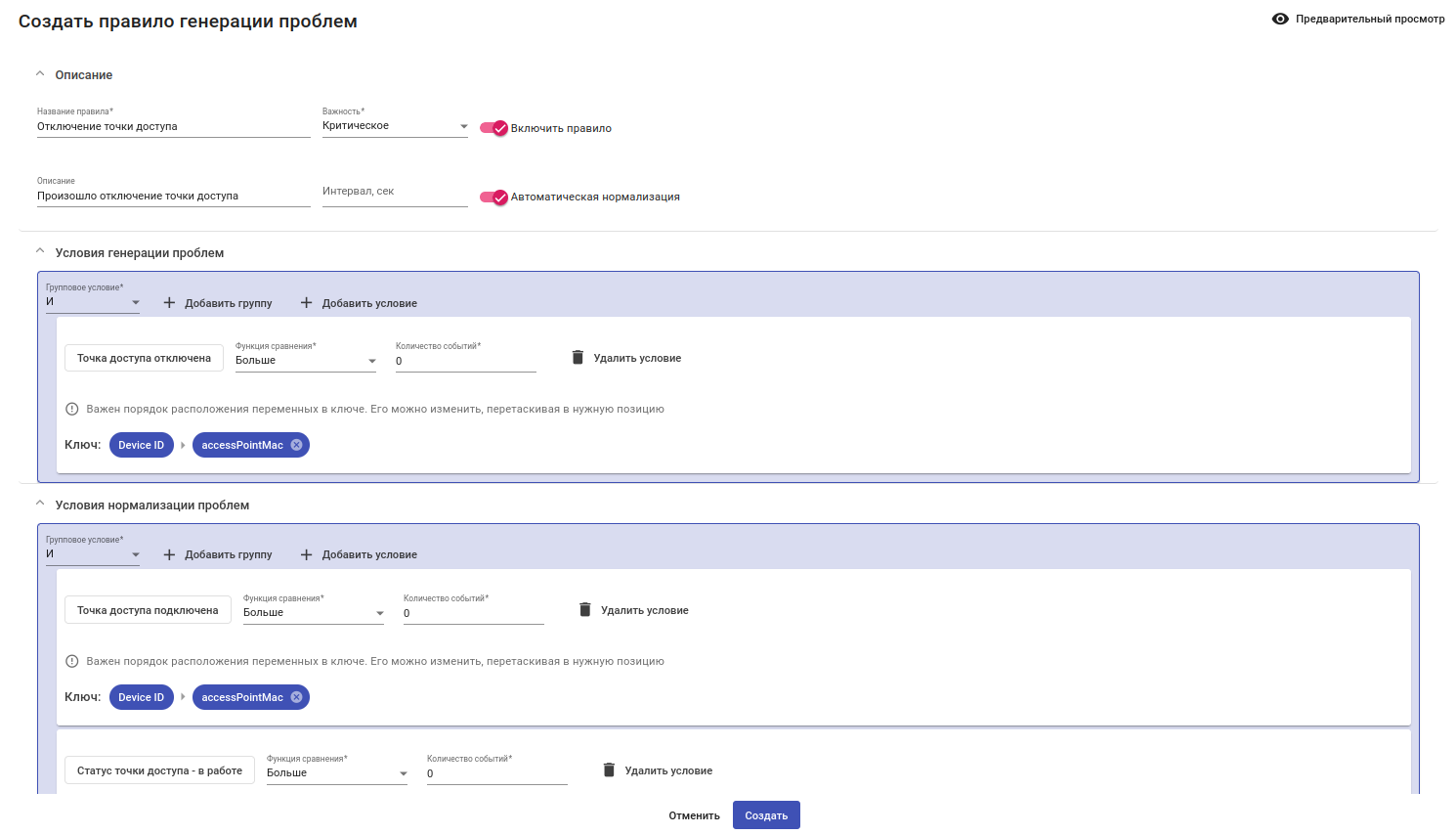Remove accessPointMac from normalization key
This screenshot has height=835, width=1456.
[x=297, y=697]
